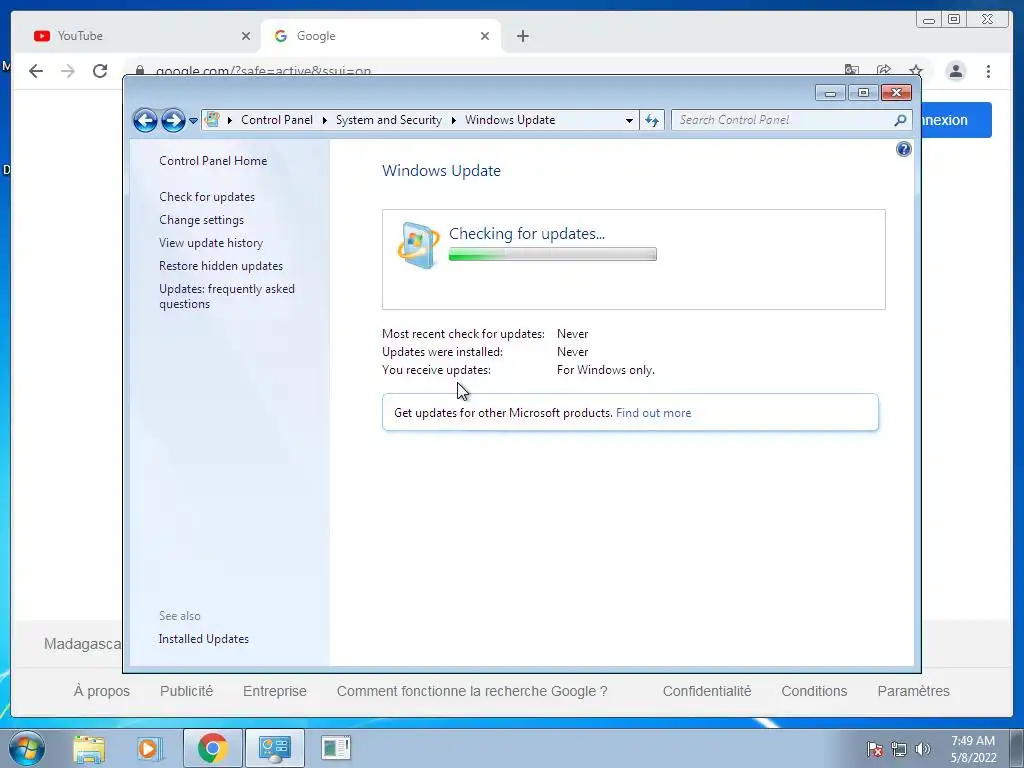Open a new Chrome tab
Screen dimensions: 1024x768
(522, 36)
